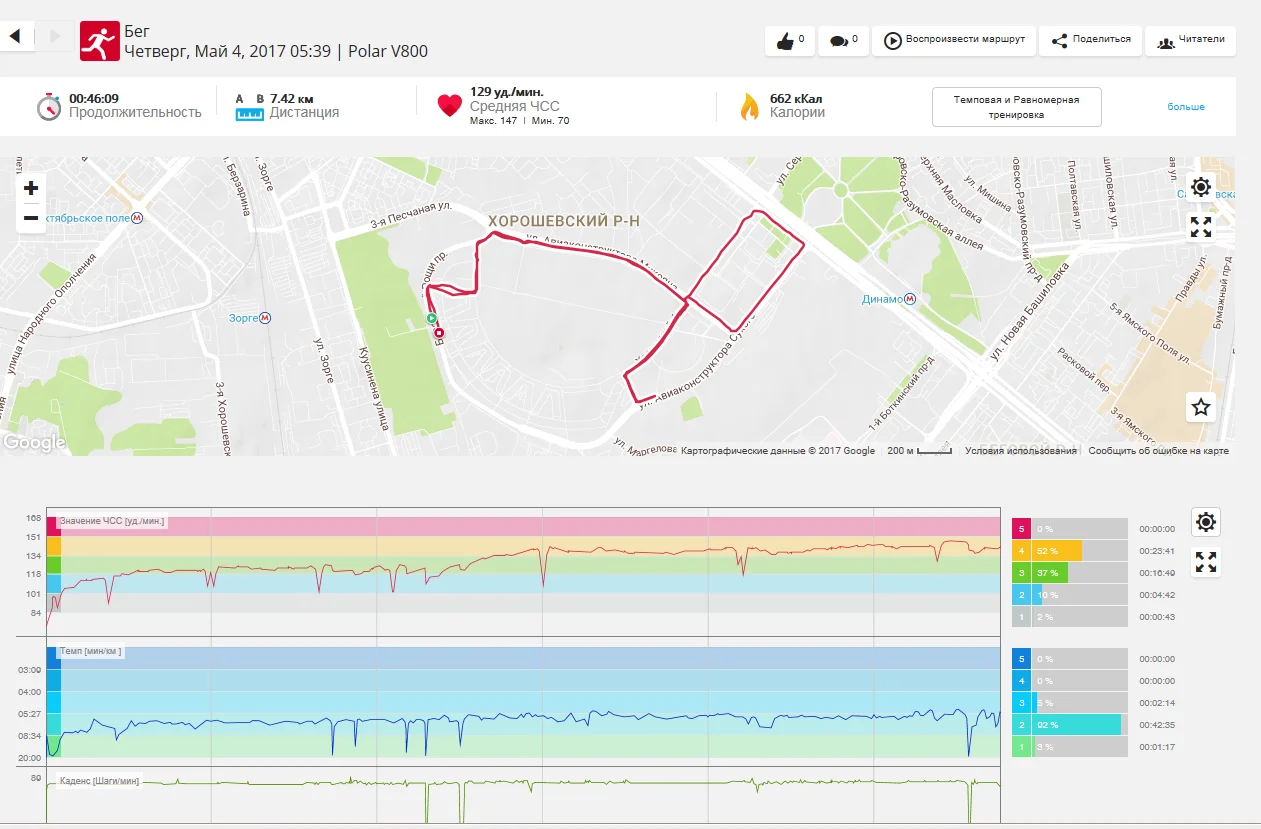This screenshot has height=829, width=1261.
Task: Open graph settings with the gear icon
Action: coord(1206,522)
